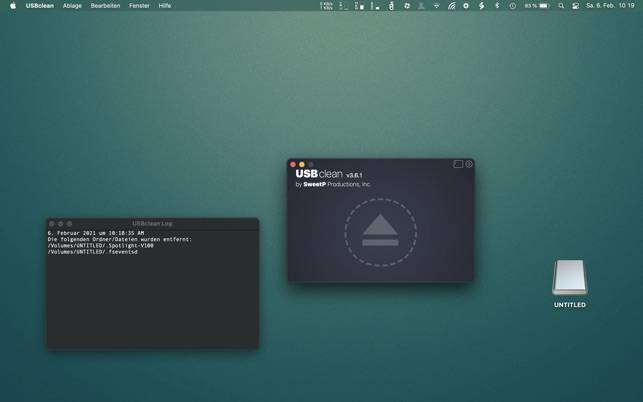643x402 pixels.
Task: Open the Ablage menu
Action: [x=72, y=6]
